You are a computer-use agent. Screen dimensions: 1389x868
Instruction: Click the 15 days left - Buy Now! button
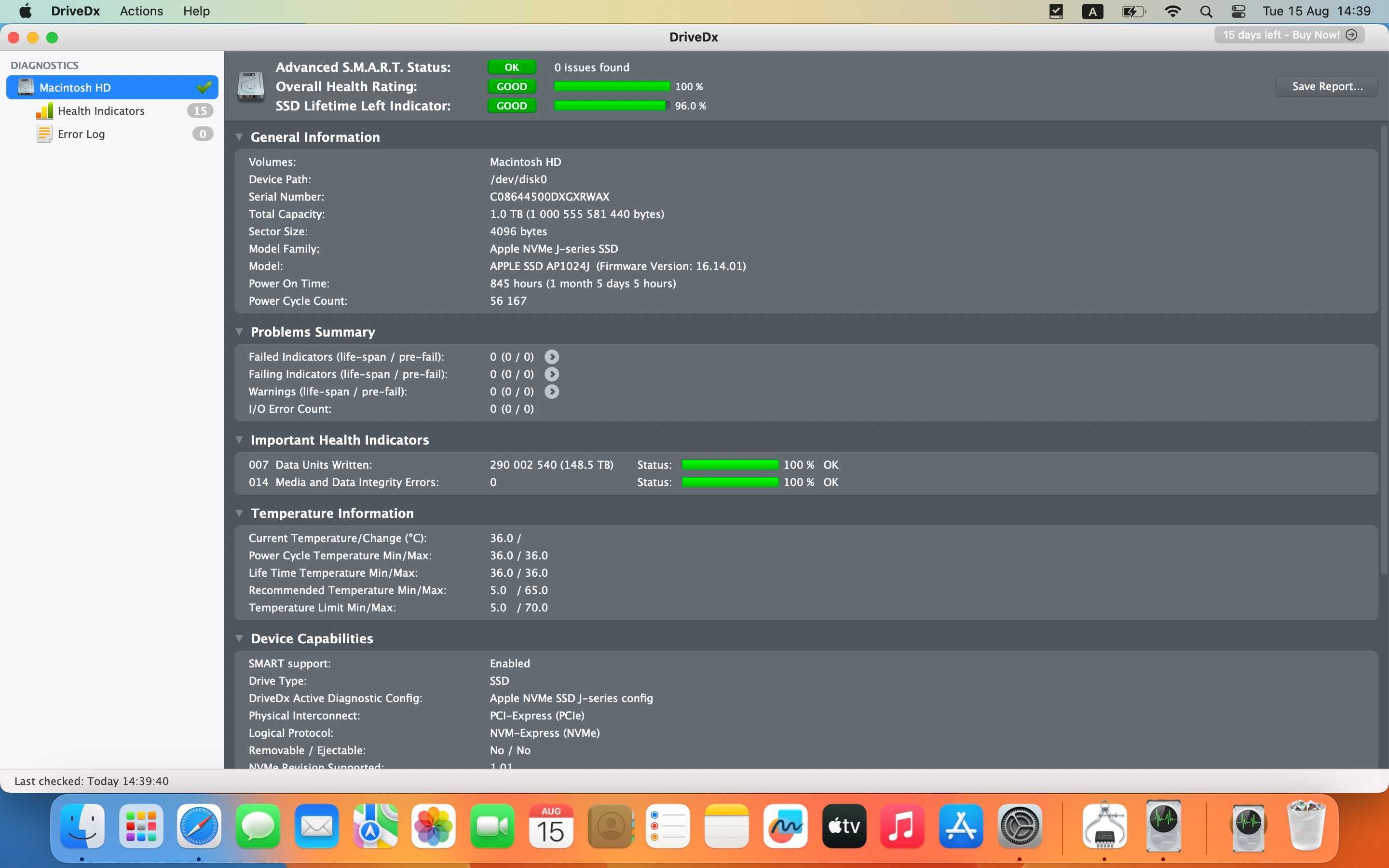pyautogui.click(x=1289, y=35)
